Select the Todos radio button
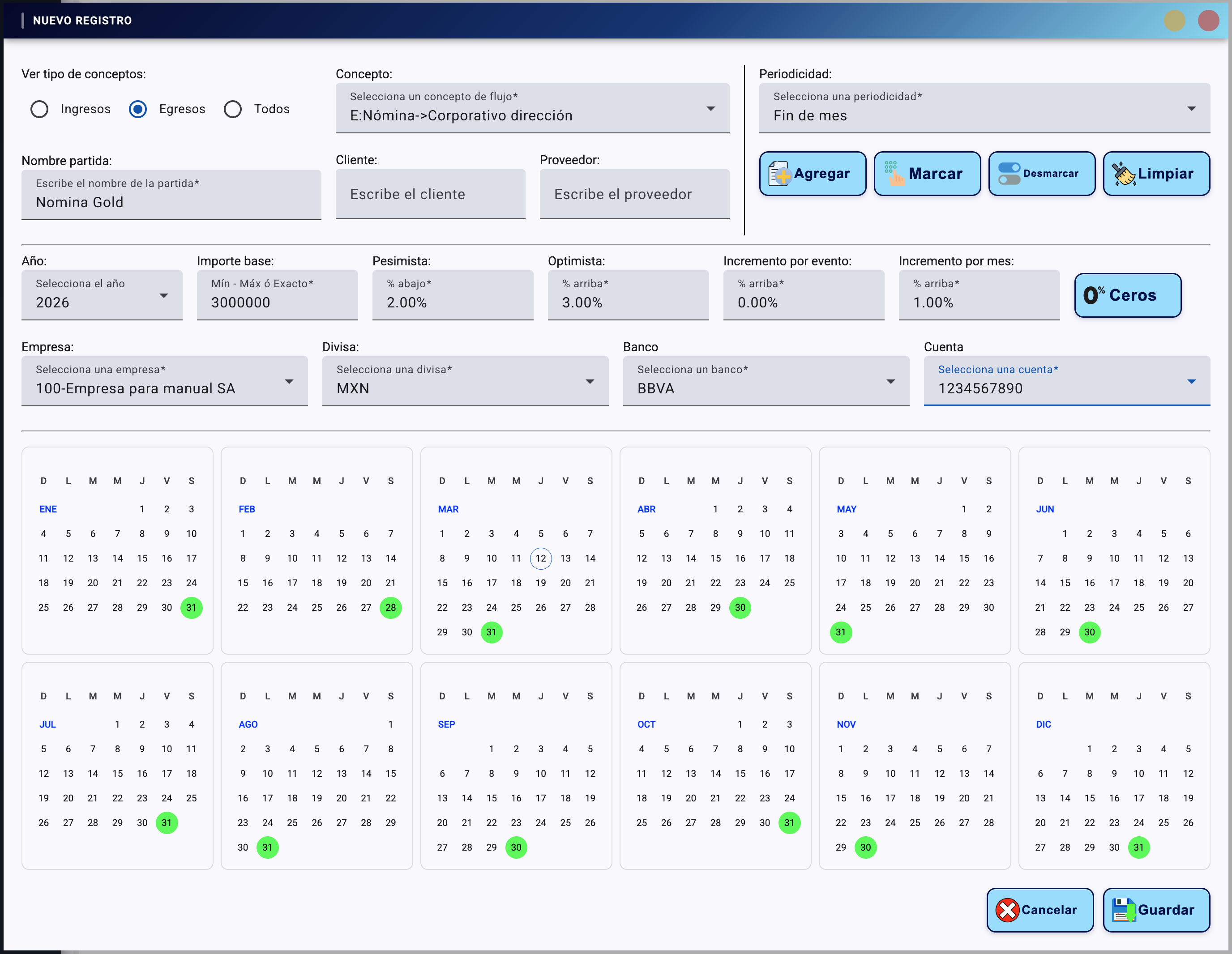The image size is (1232, 954). (232, 109)
